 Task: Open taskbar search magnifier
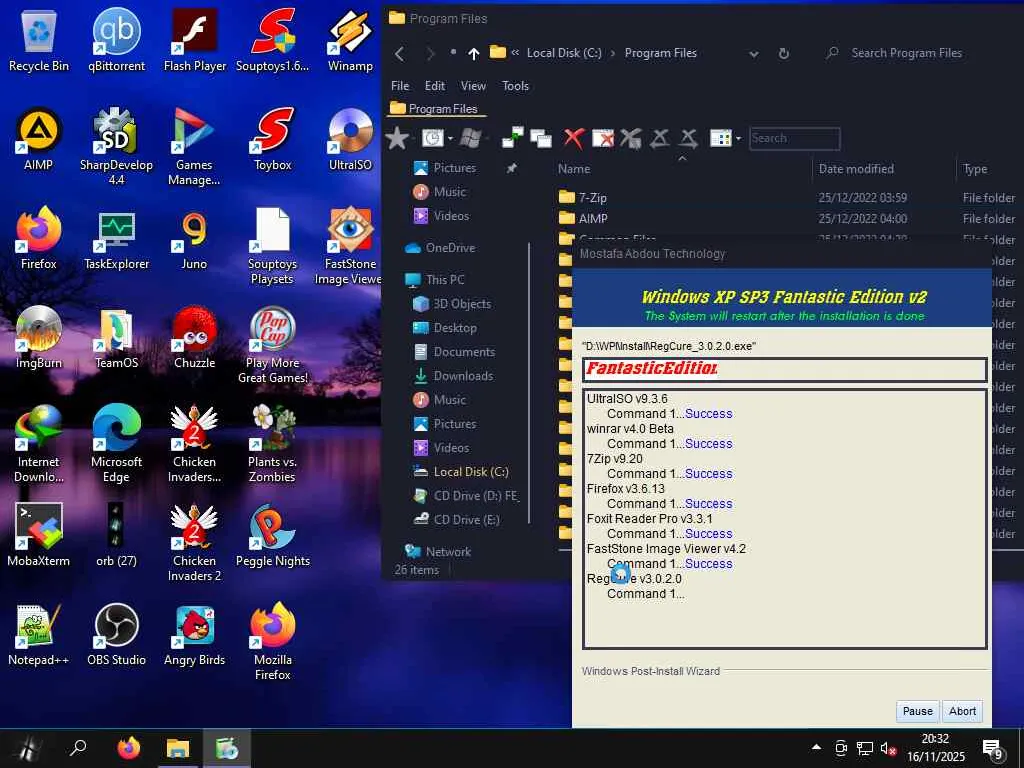(x=78, y=748)
